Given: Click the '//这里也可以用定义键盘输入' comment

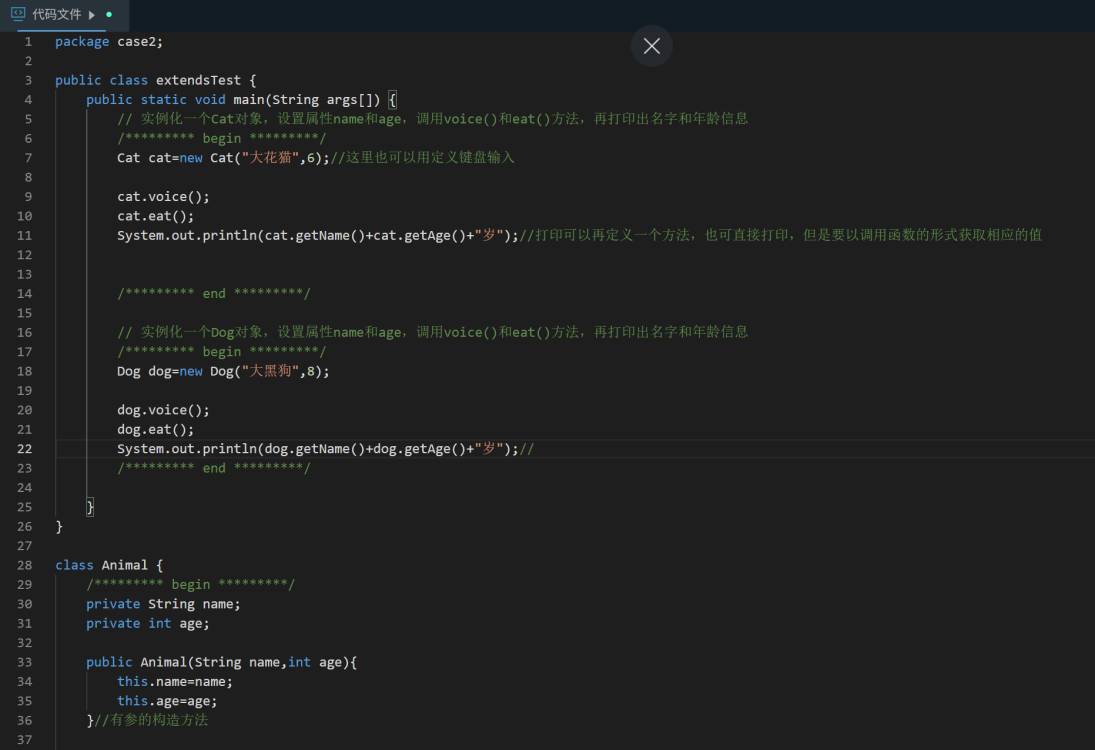Looking at the screenshot, I should click(x=422, y=158).
